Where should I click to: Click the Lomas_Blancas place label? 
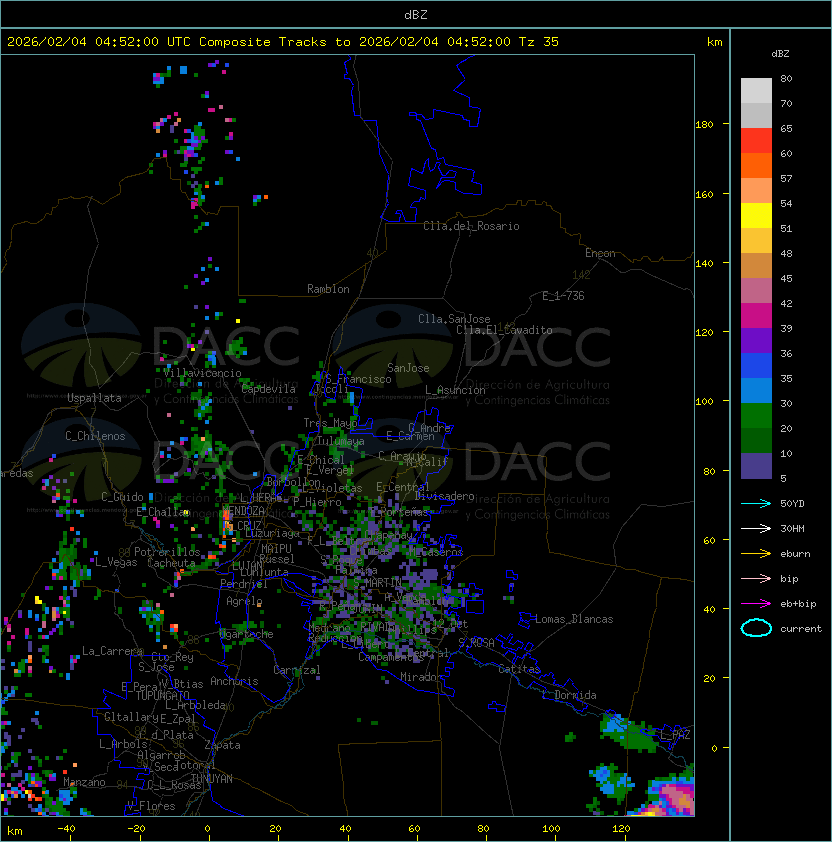click(574, 619)
